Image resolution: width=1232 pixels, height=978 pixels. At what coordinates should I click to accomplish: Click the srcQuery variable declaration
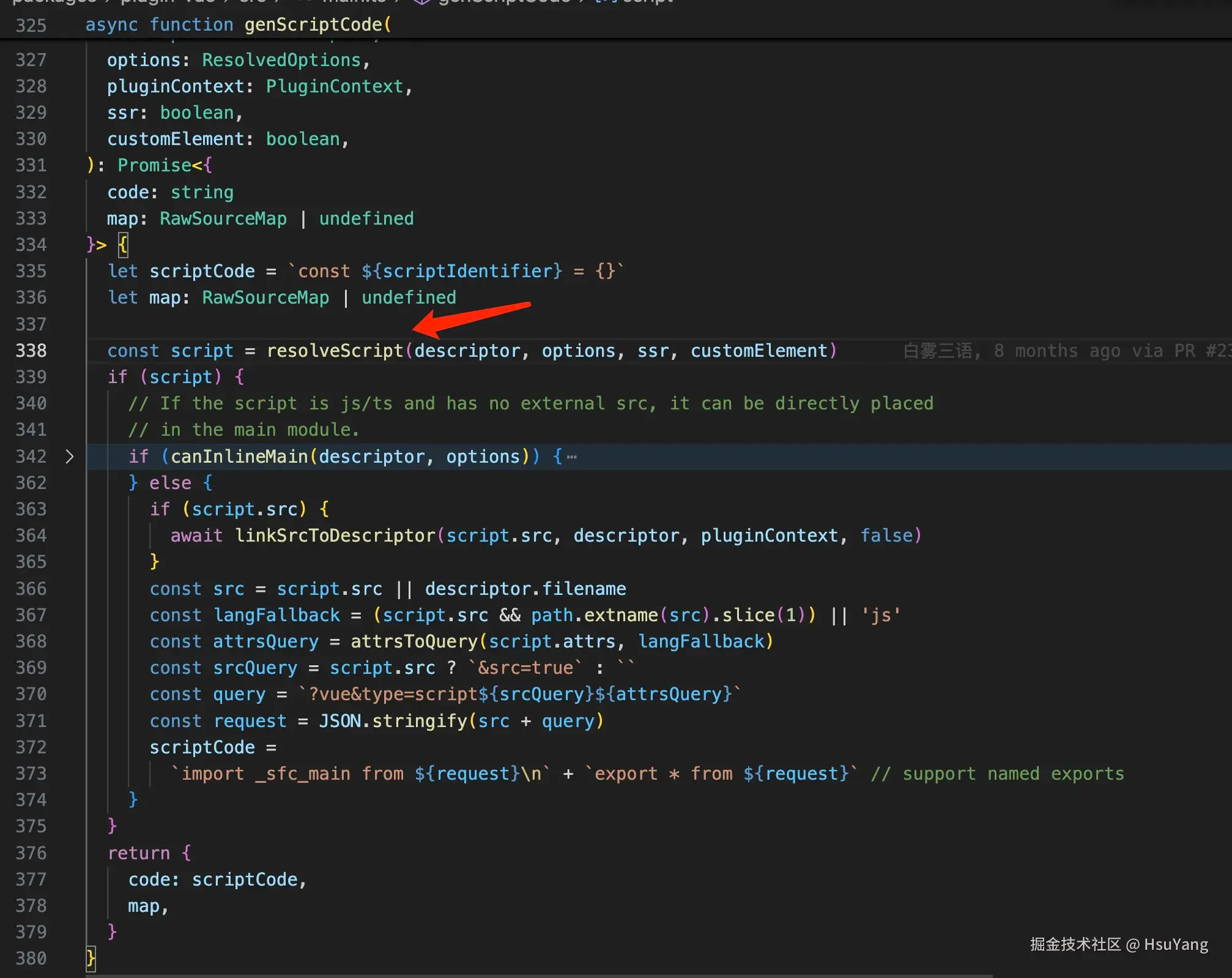[255, 668]
